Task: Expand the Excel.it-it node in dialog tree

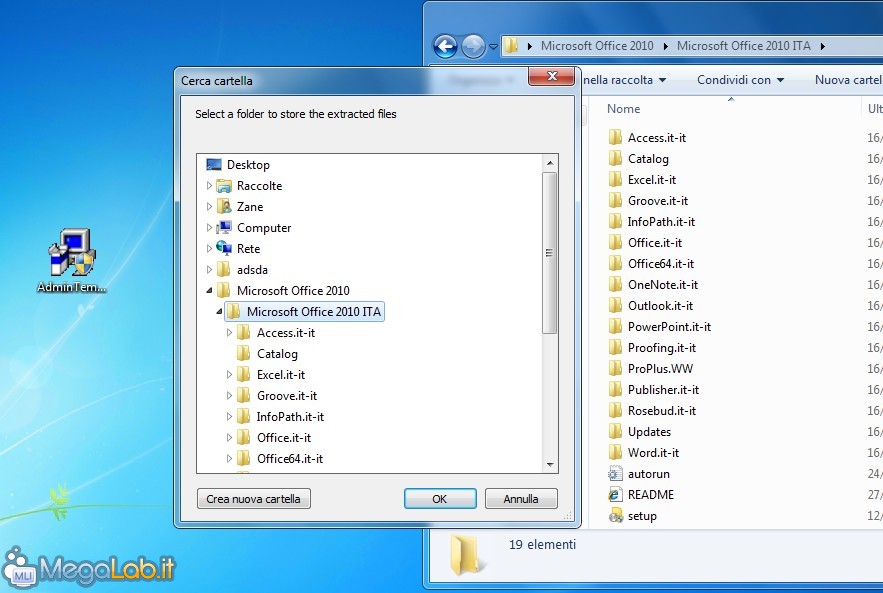Action: point(229,374)
